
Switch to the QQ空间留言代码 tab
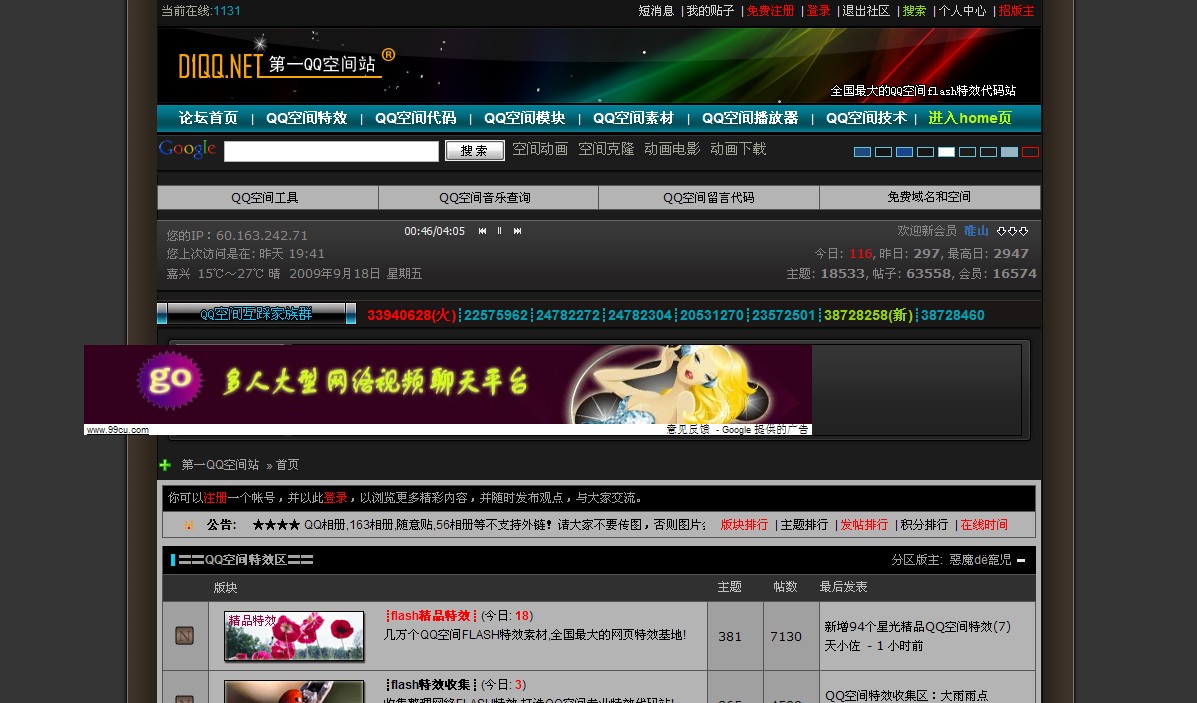tap(708, 198)
